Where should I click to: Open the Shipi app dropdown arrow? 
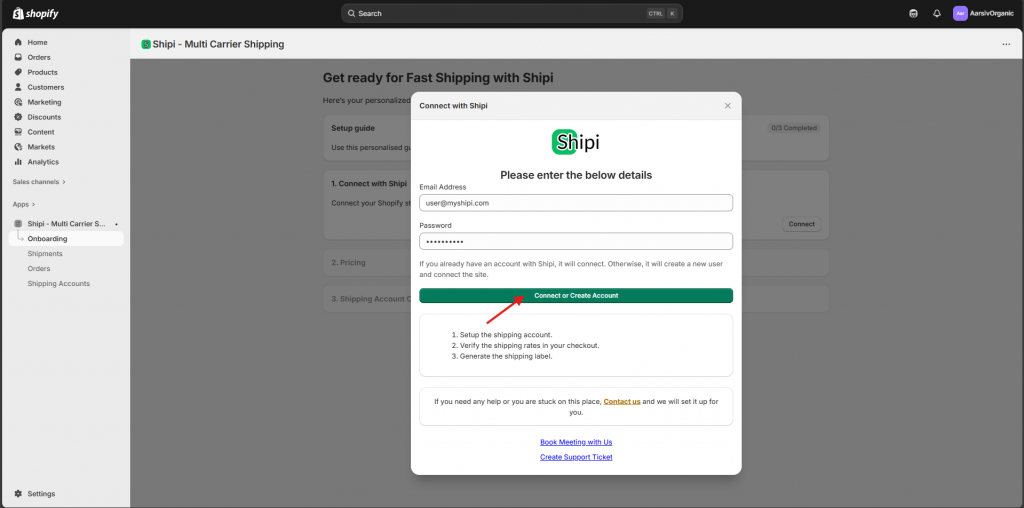pos(116,224)
